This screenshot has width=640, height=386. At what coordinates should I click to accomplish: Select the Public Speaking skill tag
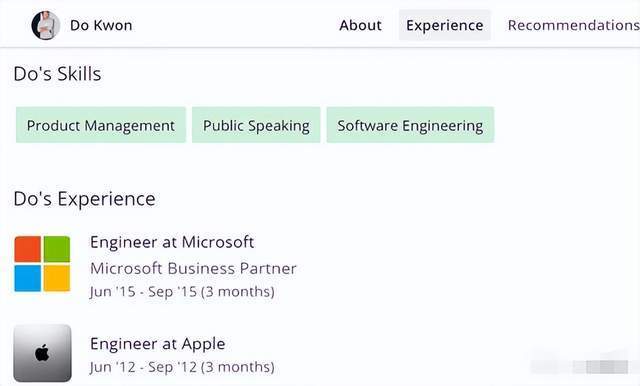(x=256, y=125)
